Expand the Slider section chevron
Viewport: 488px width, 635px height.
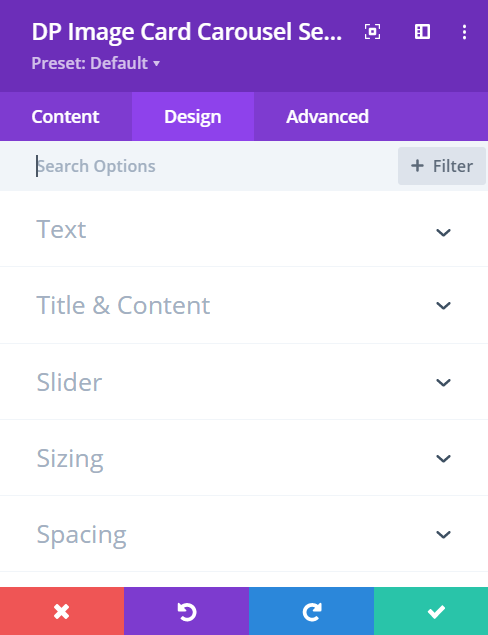[443, 382]
